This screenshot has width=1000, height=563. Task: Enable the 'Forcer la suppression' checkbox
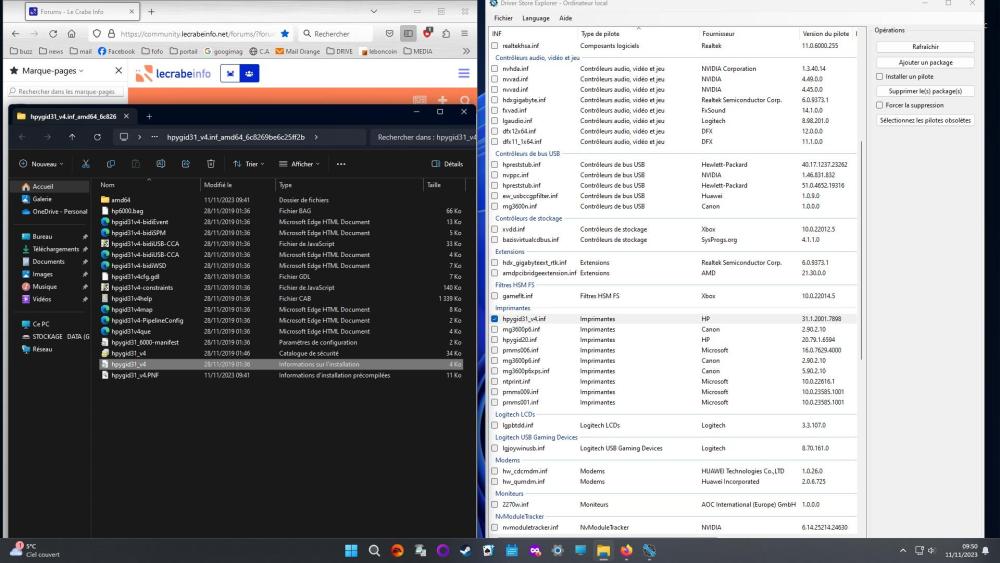click(880, 105)
